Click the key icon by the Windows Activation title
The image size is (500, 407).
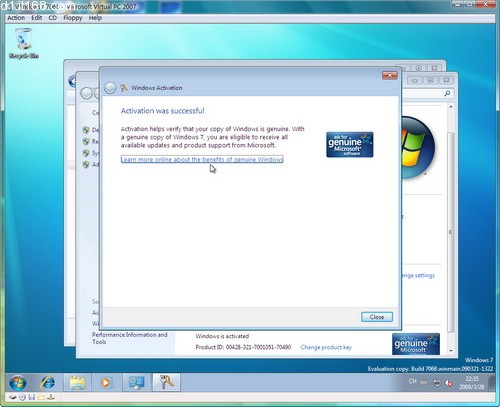click(x=124, y=88)
